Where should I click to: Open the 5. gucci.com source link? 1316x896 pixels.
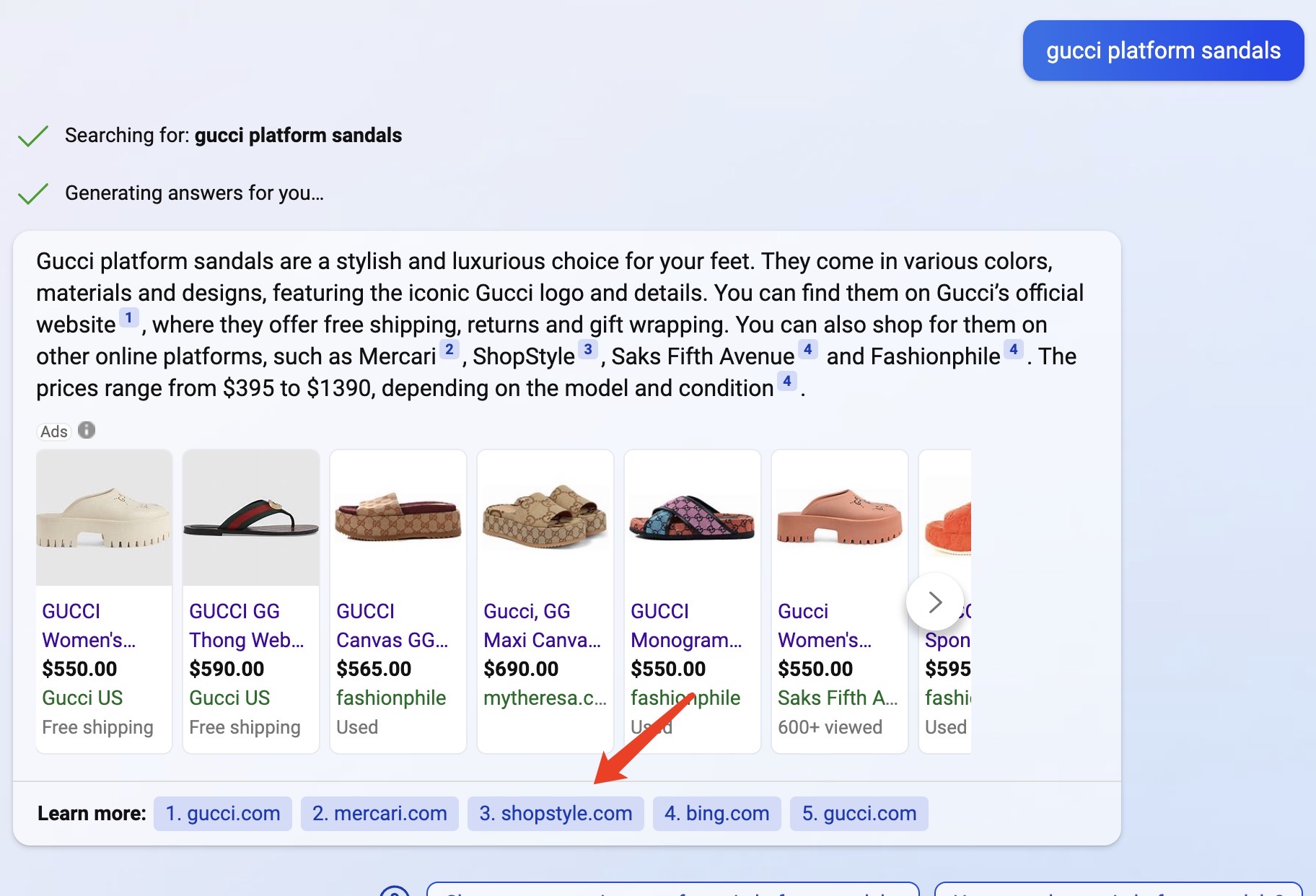pyautogui.click(x=859, y=813)
